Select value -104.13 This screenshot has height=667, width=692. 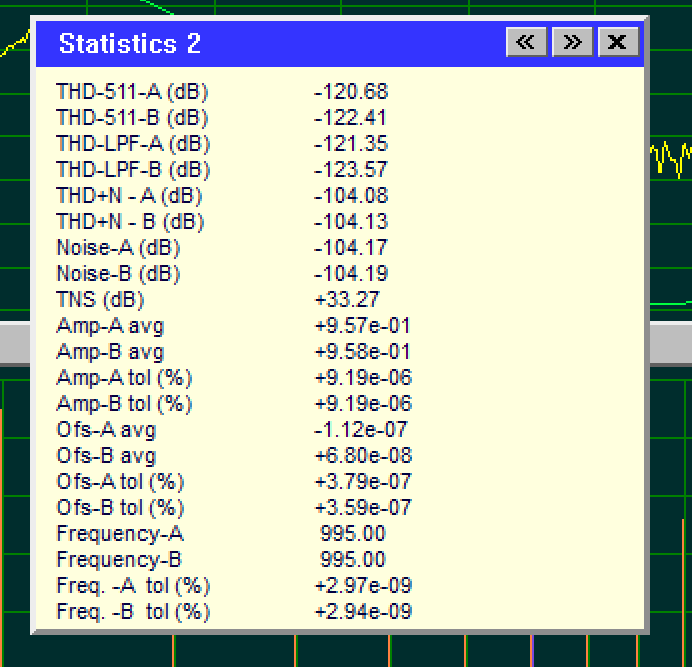[351, 222]
